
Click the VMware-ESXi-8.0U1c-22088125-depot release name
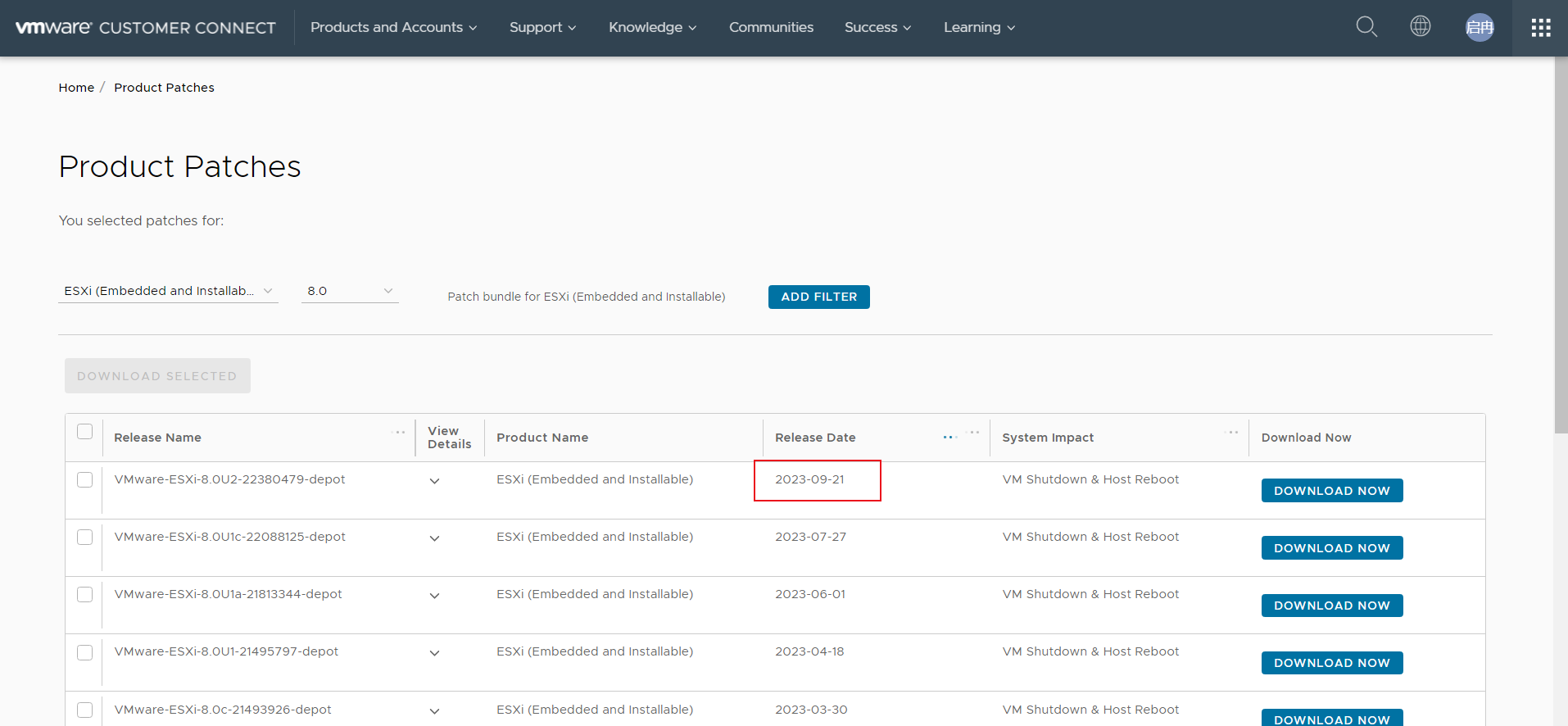pyautogui.click(x=229, y=537)
